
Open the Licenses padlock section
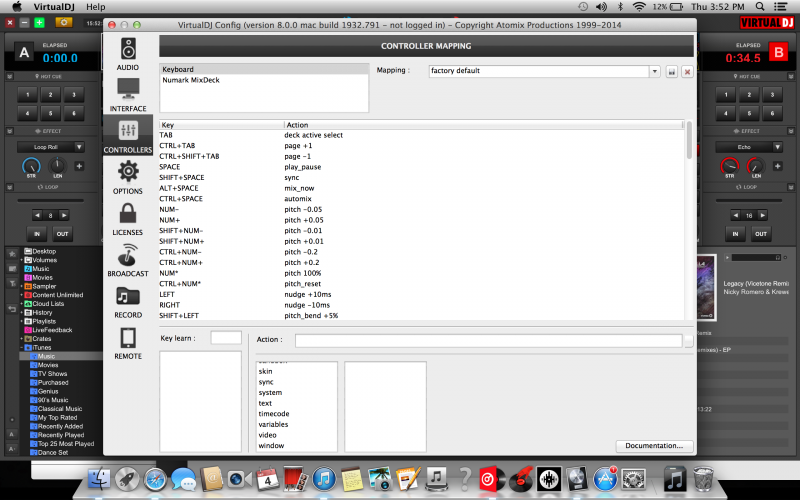click(x=128, y=217)
